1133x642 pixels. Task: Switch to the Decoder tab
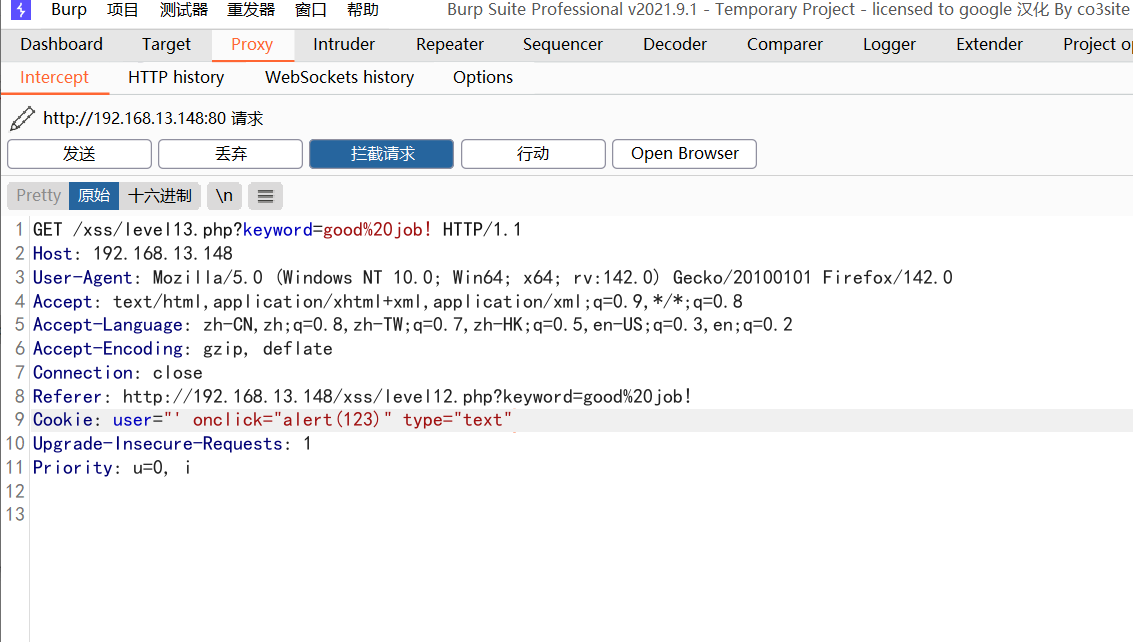coord(675,45)
